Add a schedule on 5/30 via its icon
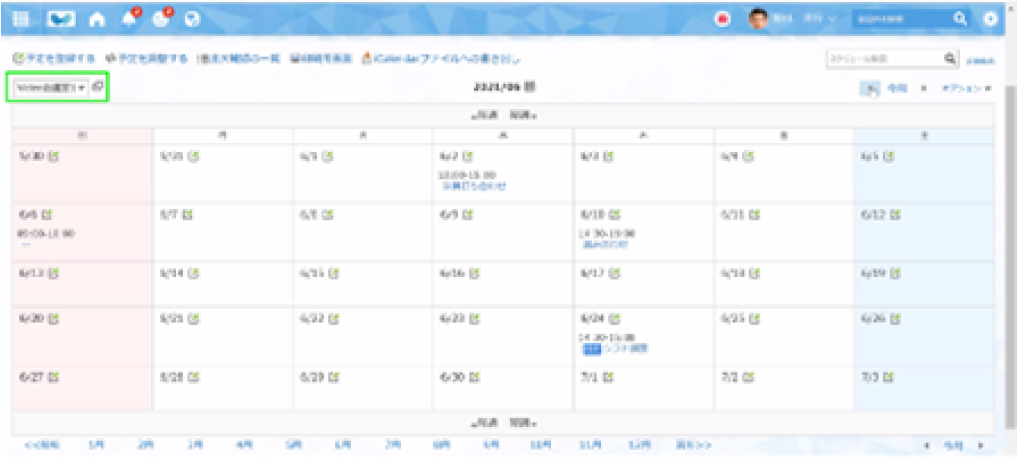Image resolution: width=1017 pixels, height=470 pixels. [54, 156]
